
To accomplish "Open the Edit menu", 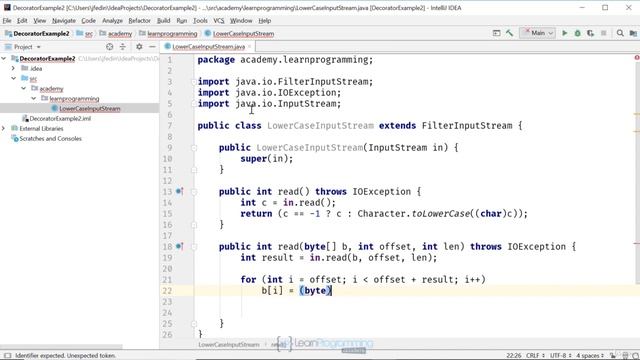I will click(22, 20).
